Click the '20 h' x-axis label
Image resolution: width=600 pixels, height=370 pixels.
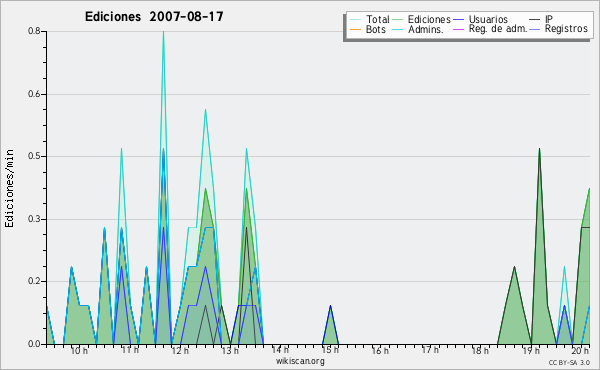pos(580,350)
